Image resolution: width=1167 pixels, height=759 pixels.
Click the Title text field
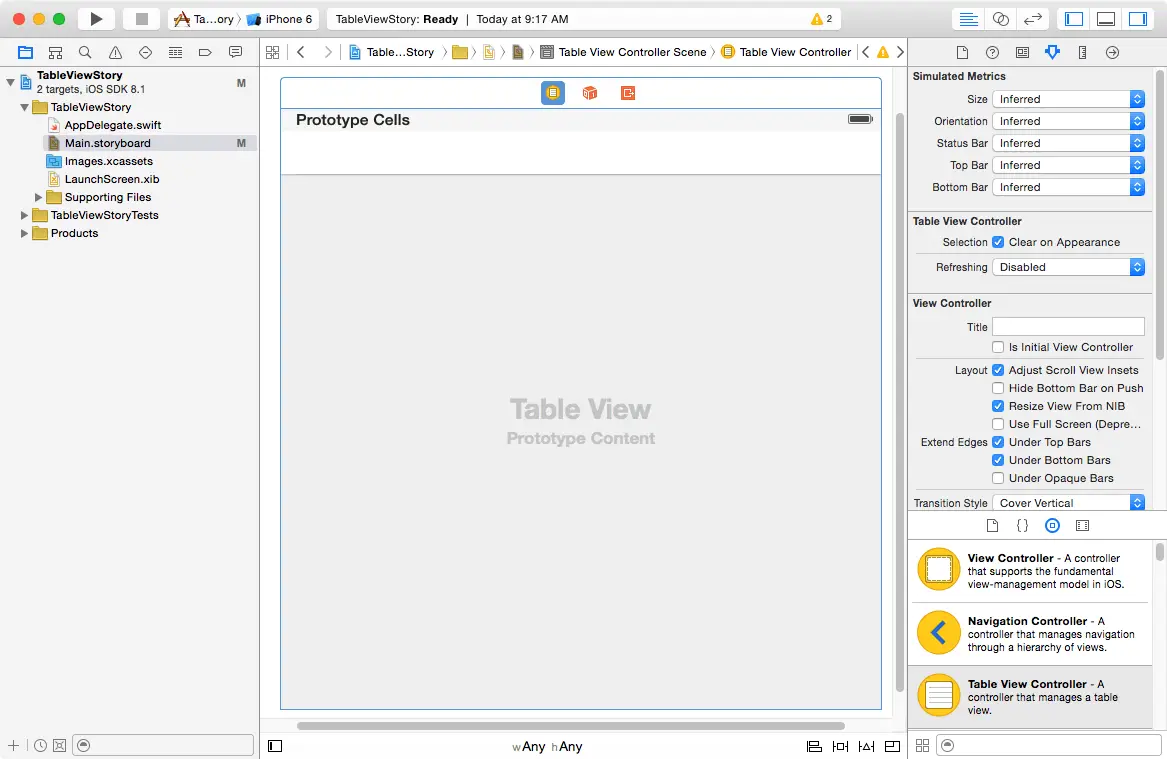pos(1068,327)
